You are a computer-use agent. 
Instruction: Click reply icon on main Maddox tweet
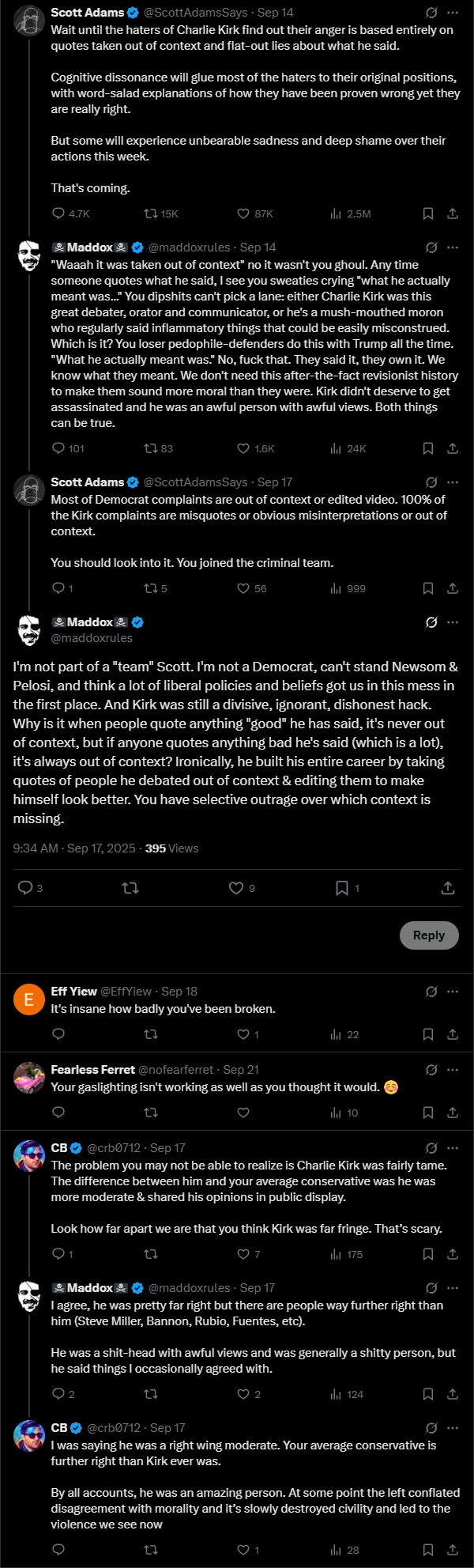[x=25, y=888]
